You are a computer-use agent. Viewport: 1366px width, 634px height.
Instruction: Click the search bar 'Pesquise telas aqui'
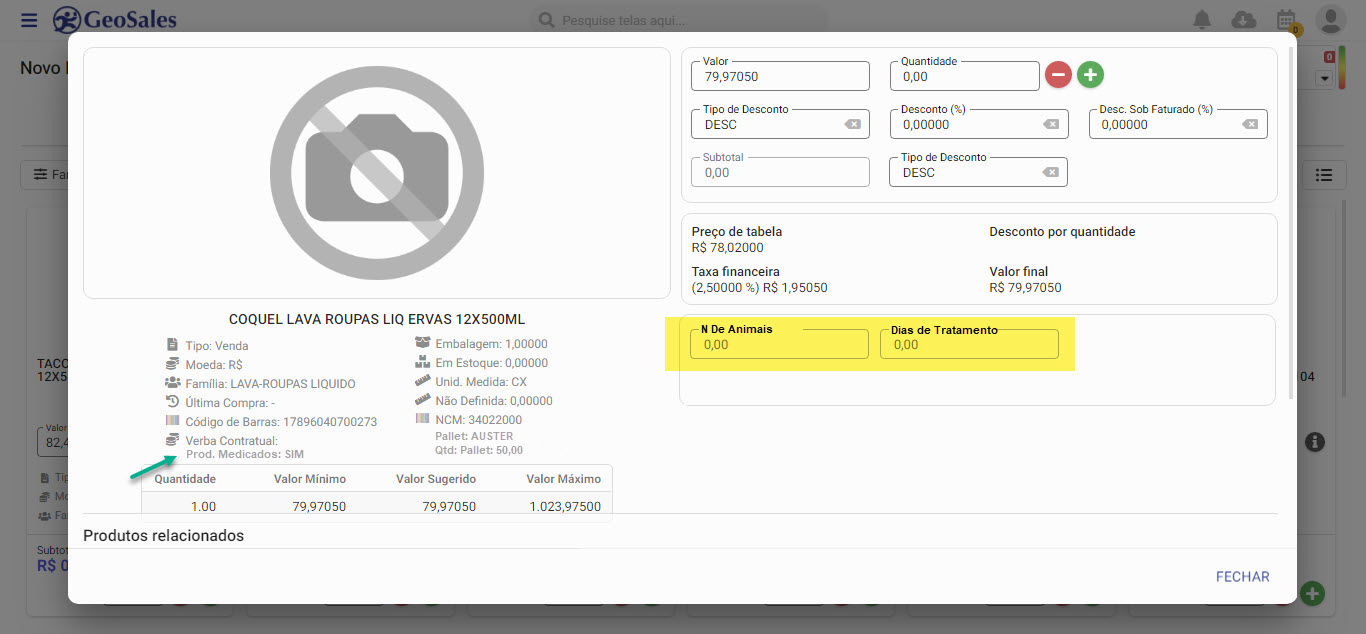[x=678, y=20]
